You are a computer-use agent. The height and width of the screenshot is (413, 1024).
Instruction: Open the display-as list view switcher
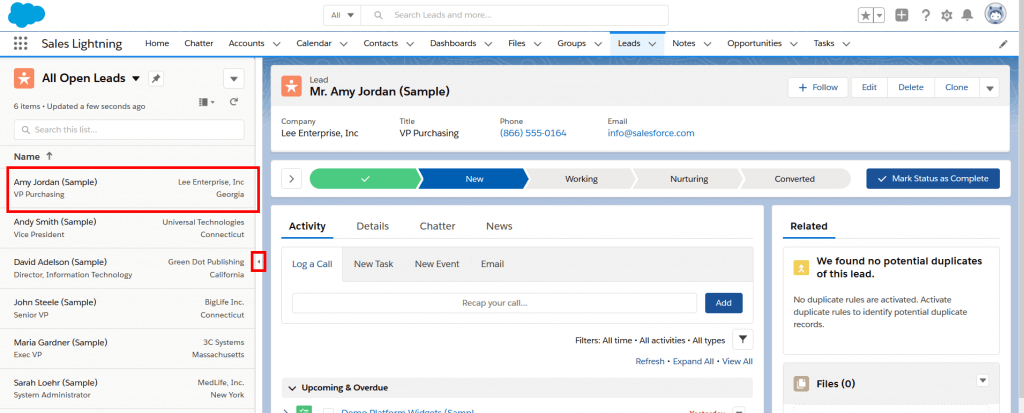(x=206, y=103)
